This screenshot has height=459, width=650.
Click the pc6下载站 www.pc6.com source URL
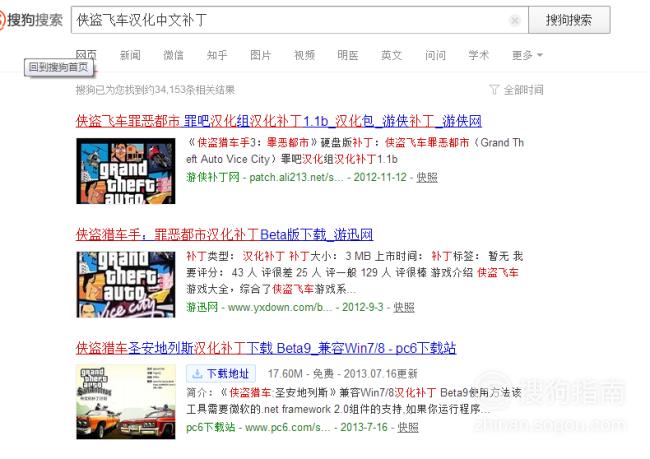coord(258,427)
